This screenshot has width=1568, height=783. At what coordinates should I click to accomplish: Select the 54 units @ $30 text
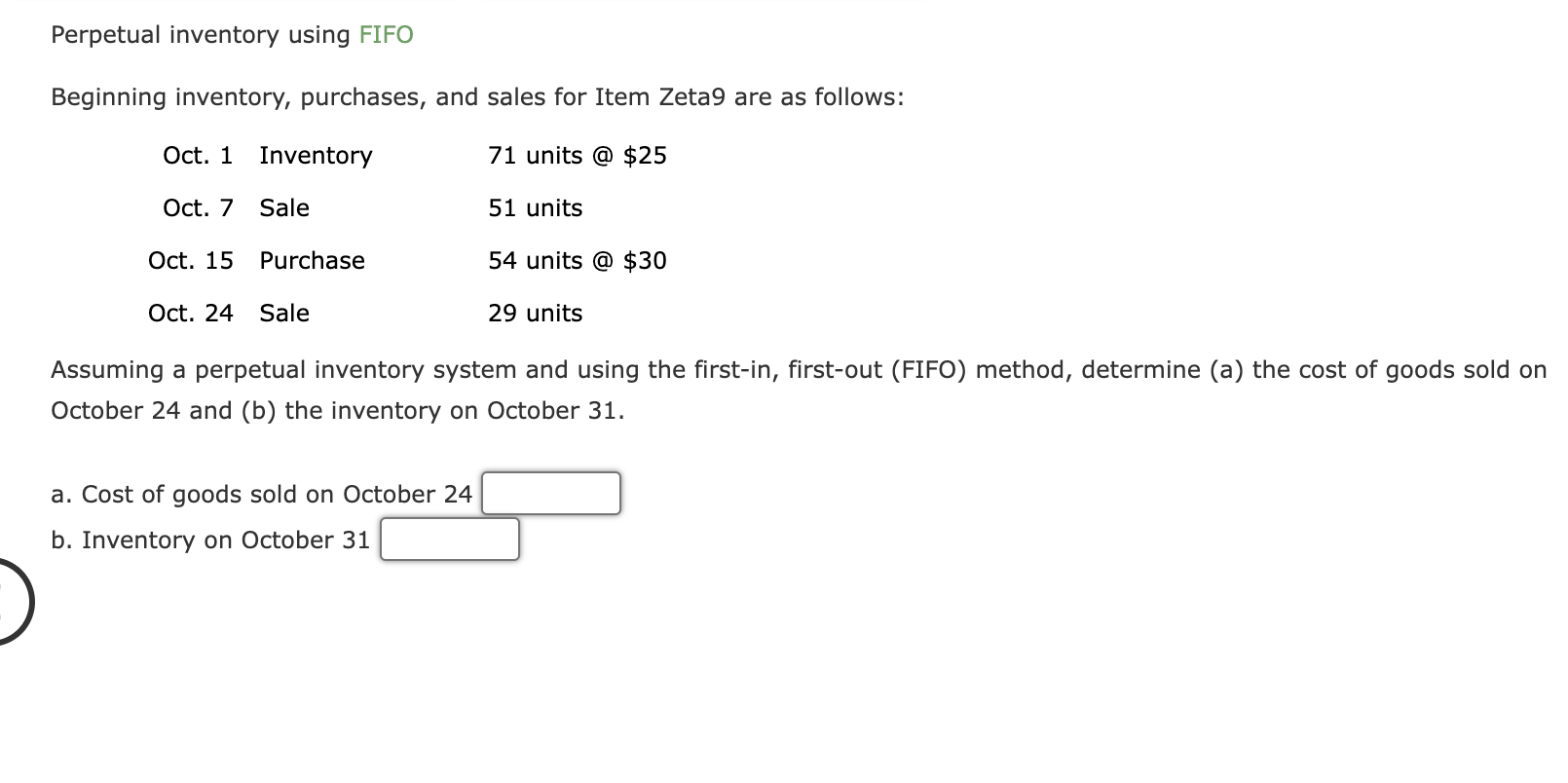pyautogui.click(x=577, y=260)
